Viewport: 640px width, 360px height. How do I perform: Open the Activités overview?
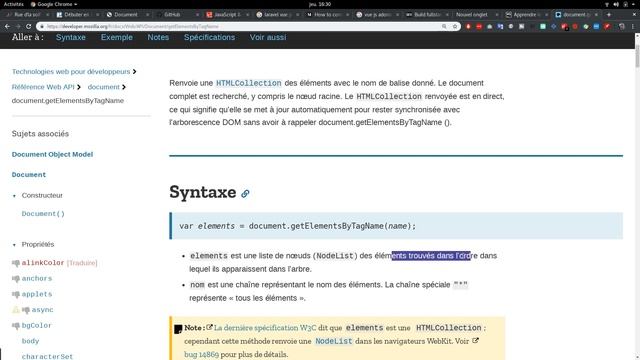[x=14, y=4]
